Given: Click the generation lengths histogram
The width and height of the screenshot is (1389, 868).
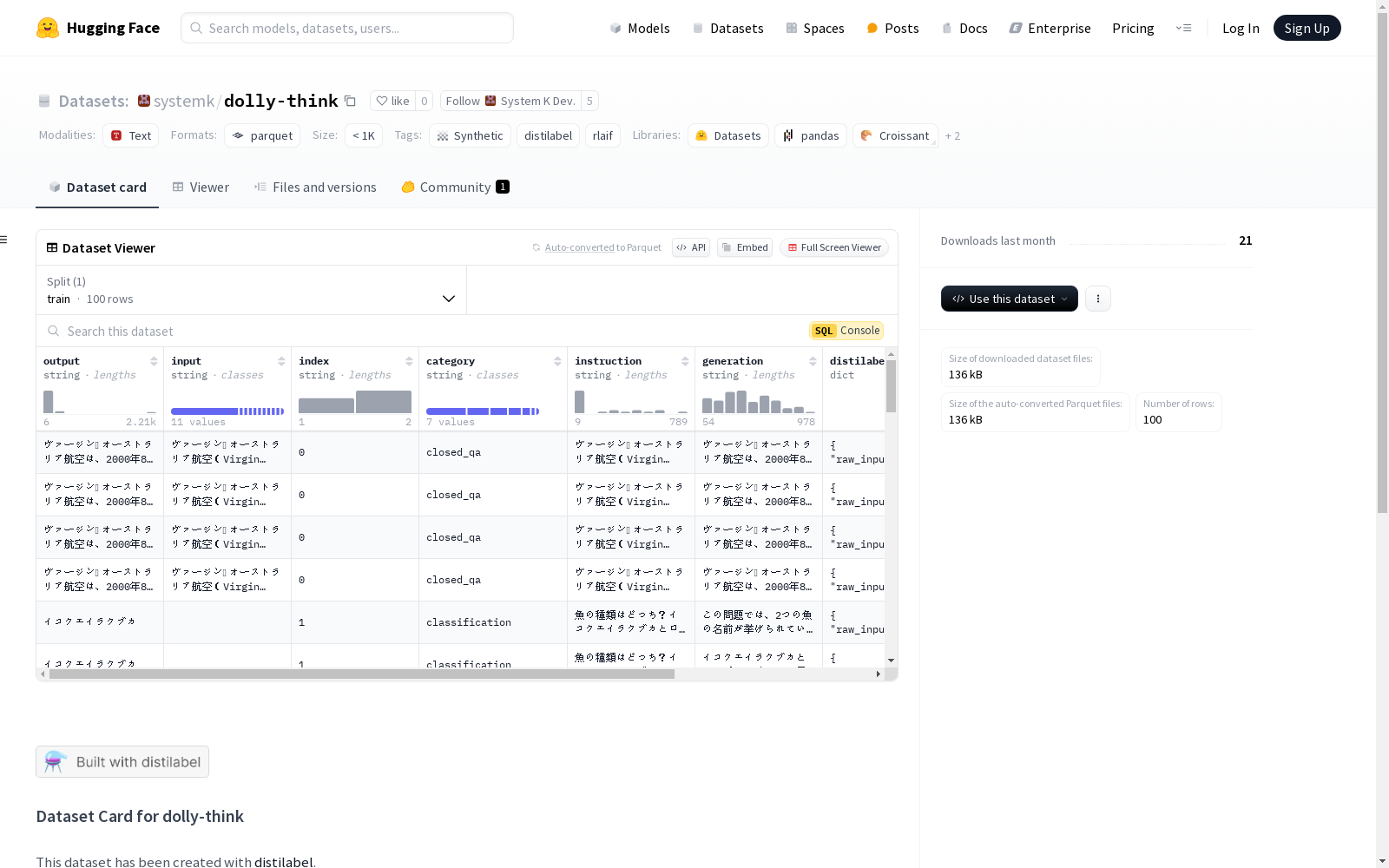Looking at the screenshot, I should point(759,402).
